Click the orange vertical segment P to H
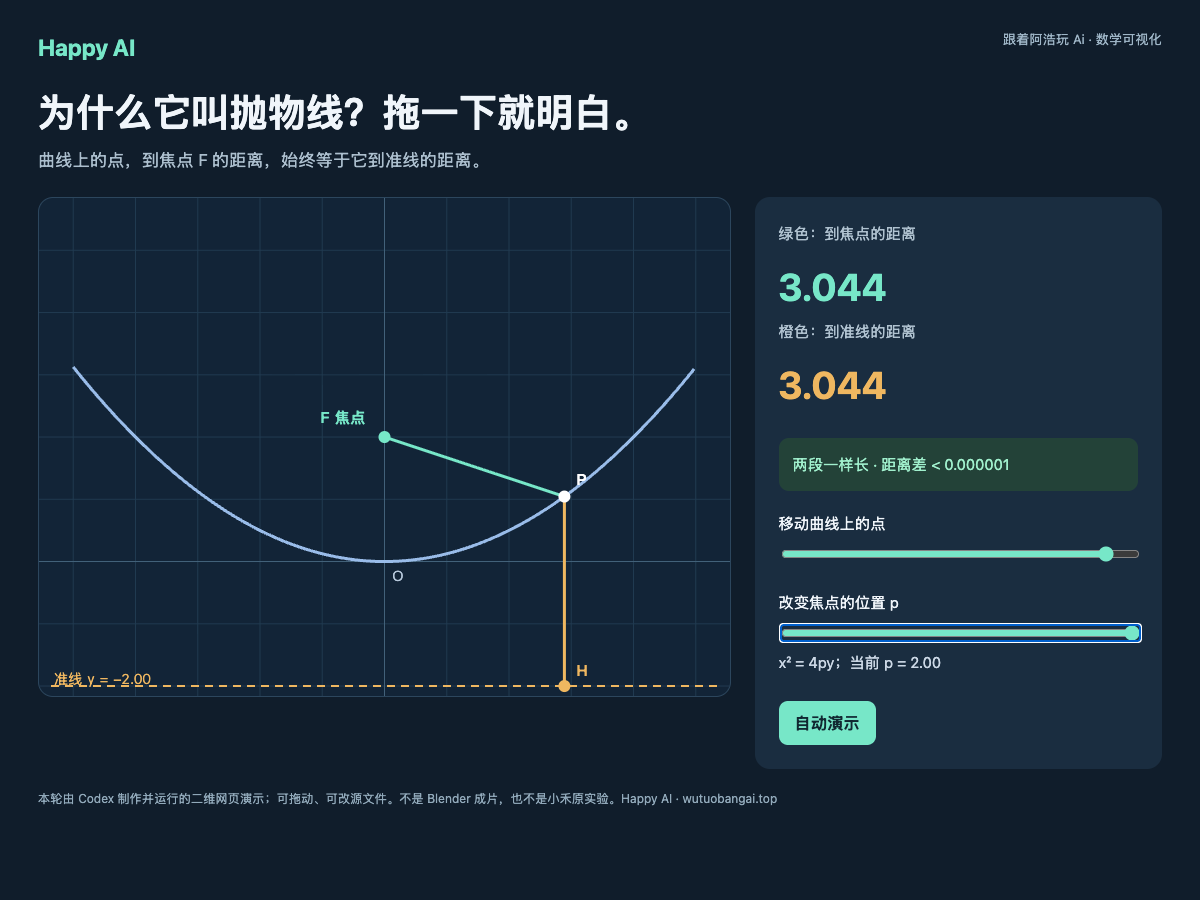Screen dimensions: 1200x900 pyautogui.click(x=564, y=591)
